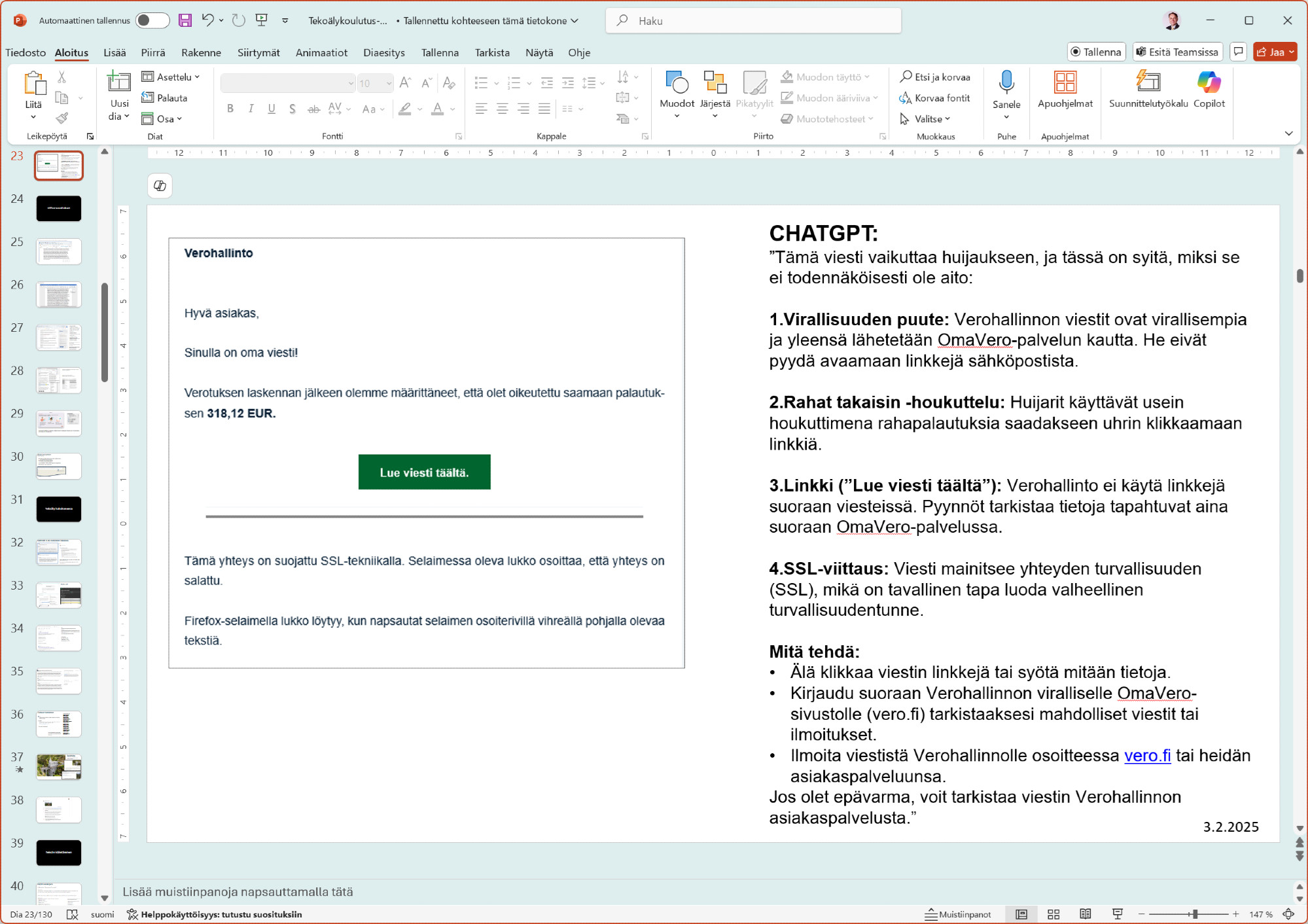Fit slide to current window icon
1308x924 pixels.
[x=1288, y=914]
